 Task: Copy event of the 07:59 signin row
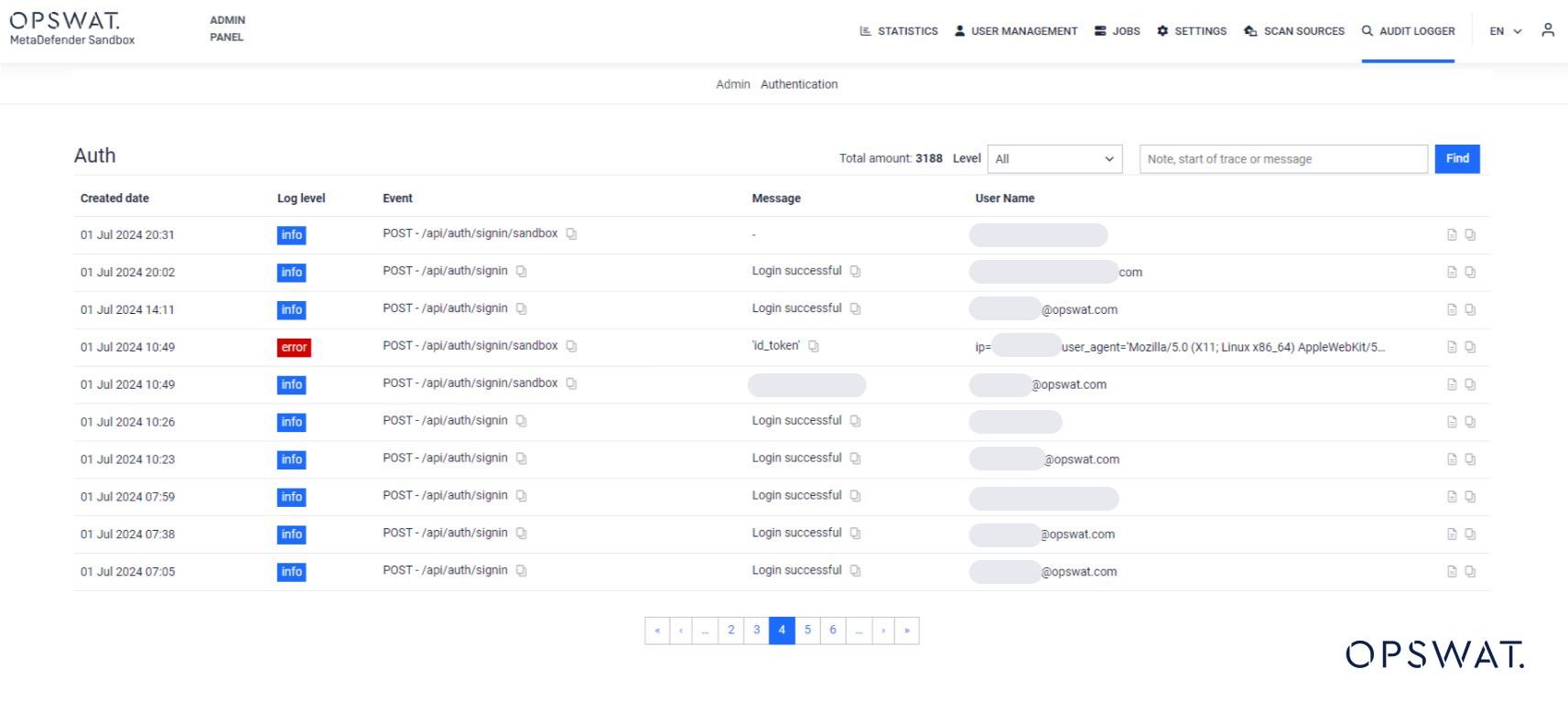(x=521, y=496)
